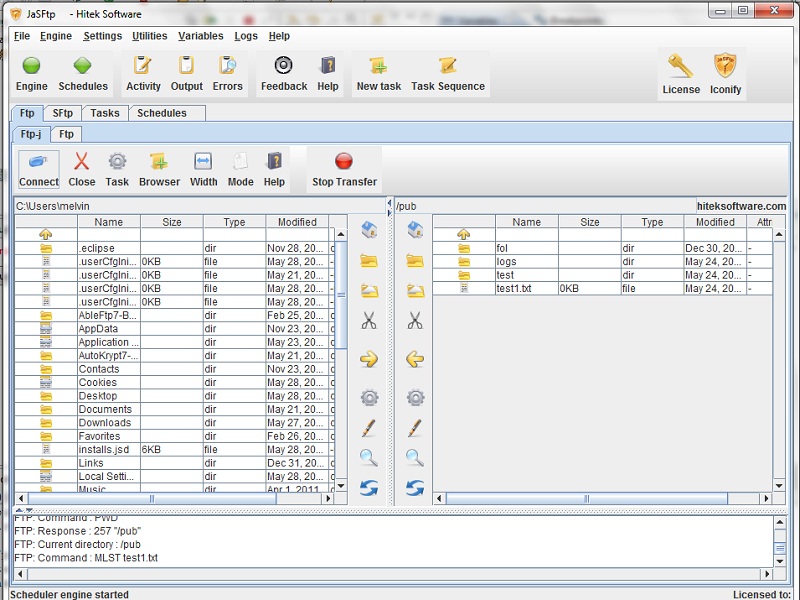Screen dimensions: 800x600
Task: Click the red Stop Transfer button
Action: (344, 163)
